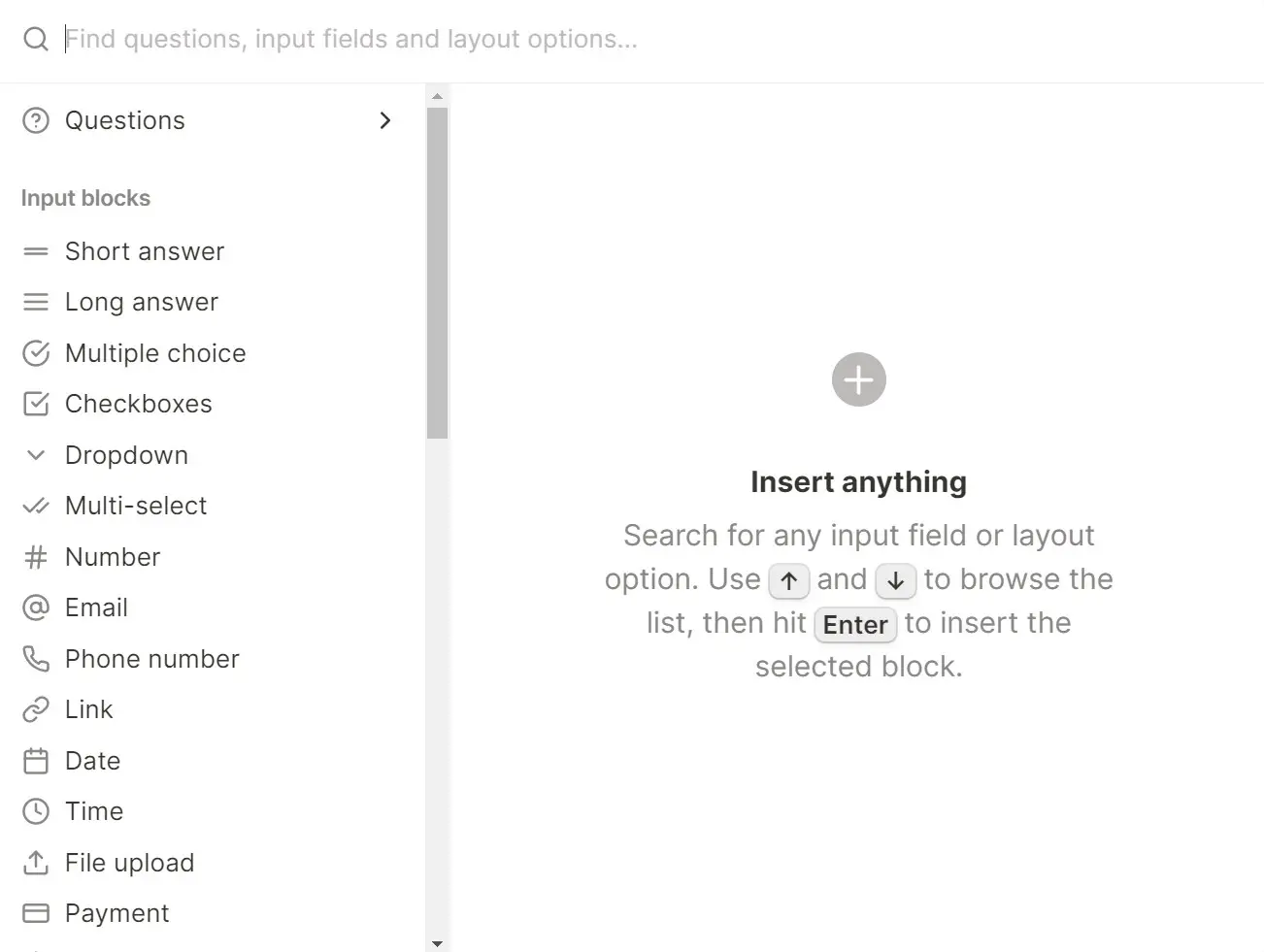Click the File upload arrow icon
This screenshot has height=952, width=1264.
pos(36,863)
